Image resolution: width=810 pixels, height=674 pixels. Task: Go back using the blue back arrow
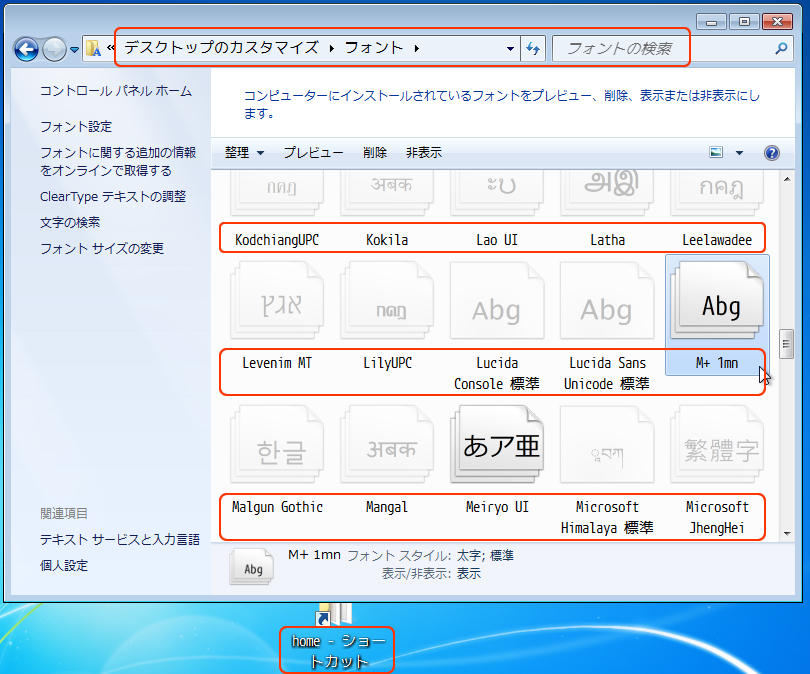26,50
